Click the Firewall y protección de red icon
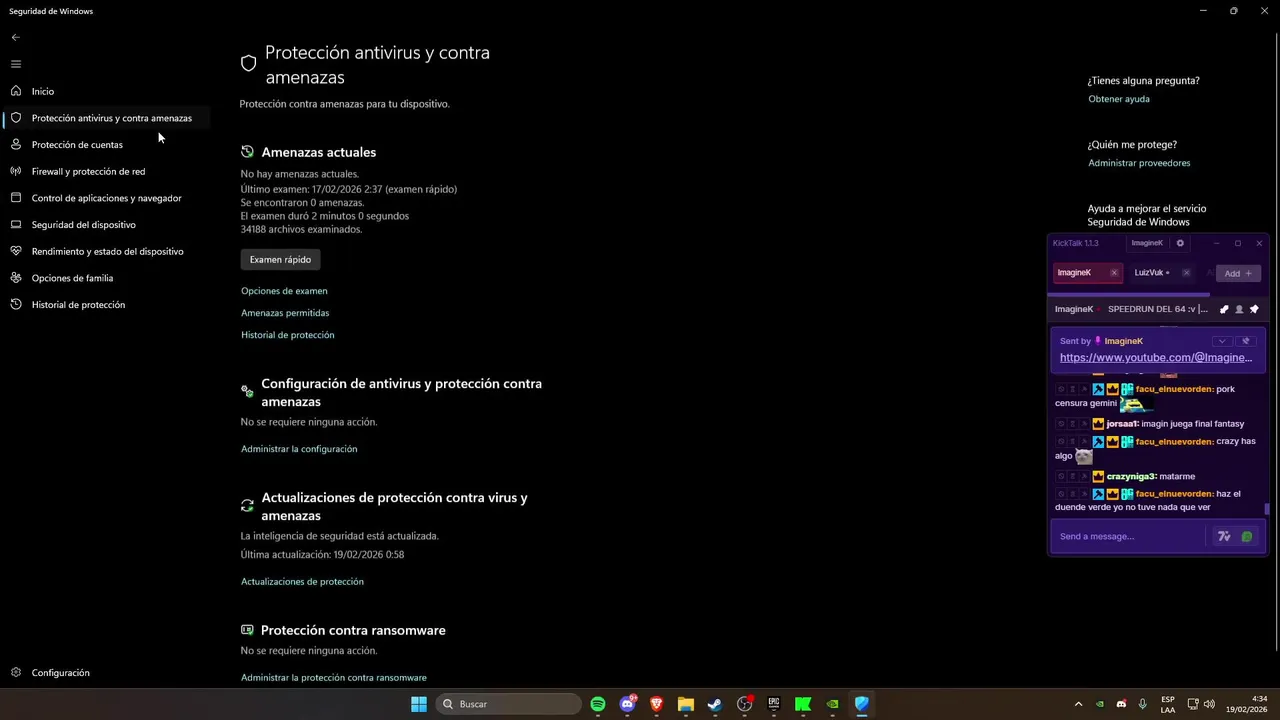This screenshot has height=720, width=1280. click(15, 171)
